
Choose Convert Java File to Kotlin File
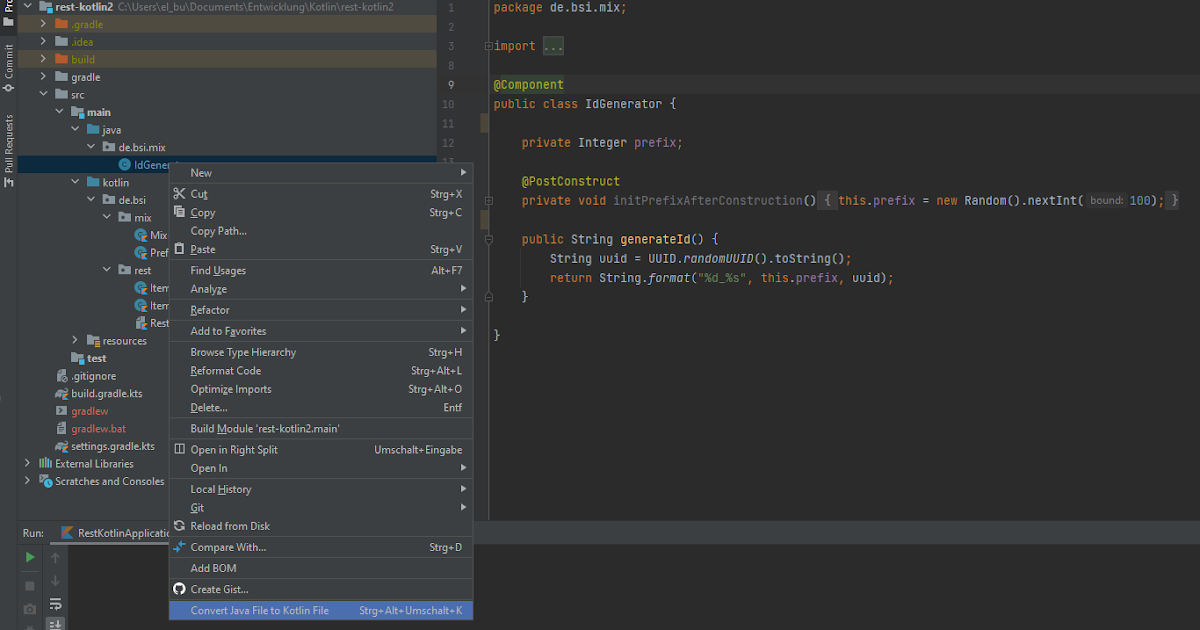[x=259, y=610]
